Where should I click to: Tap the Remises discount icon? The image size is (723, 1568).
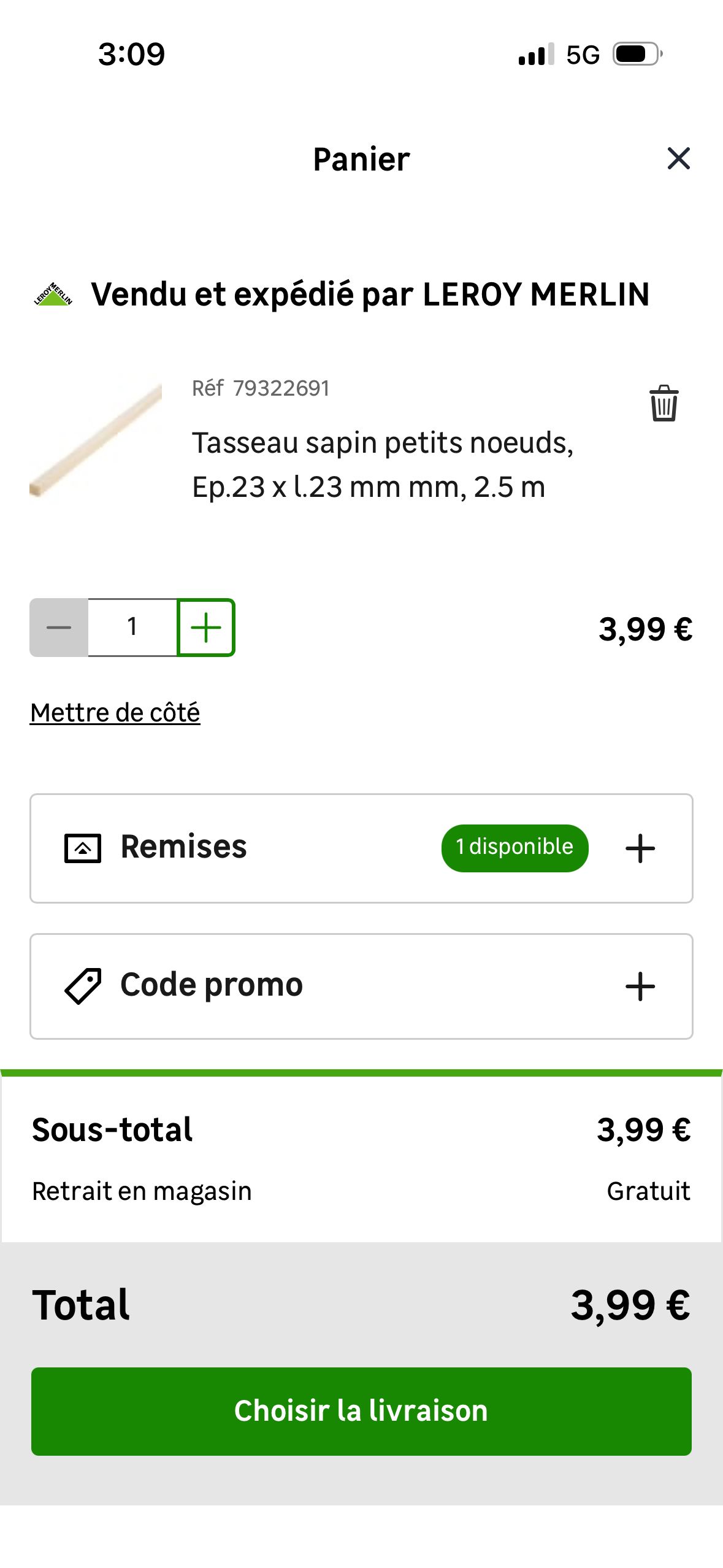coord(83,848)
